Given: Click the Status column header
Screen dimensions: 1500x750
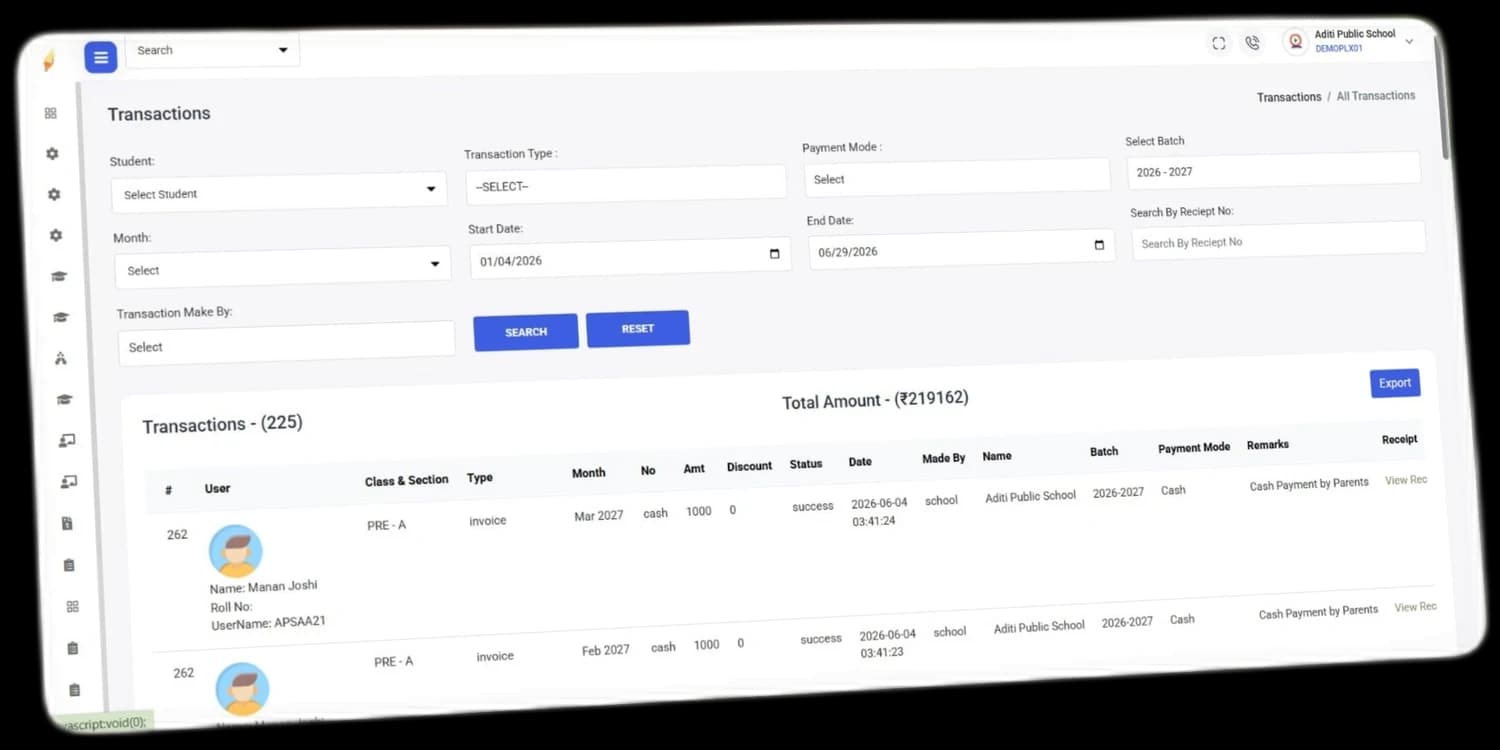Looking at the screenshot, I should tap(806, 464).
